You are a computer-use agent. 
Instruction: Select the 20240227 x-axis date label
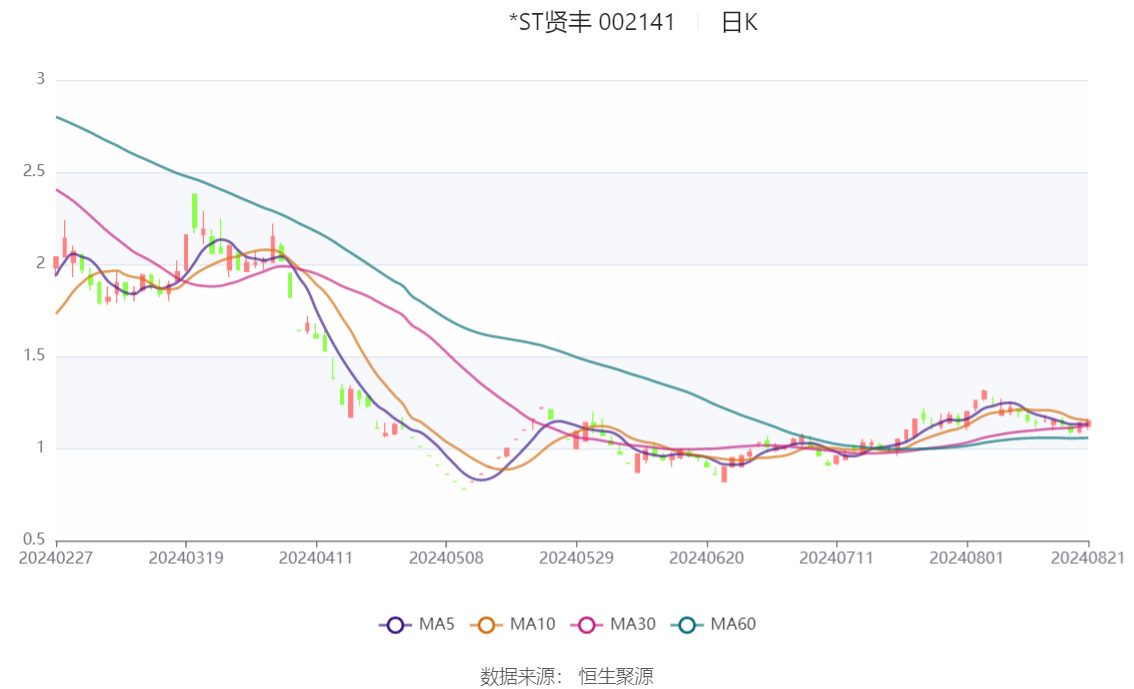click(56, 558)
